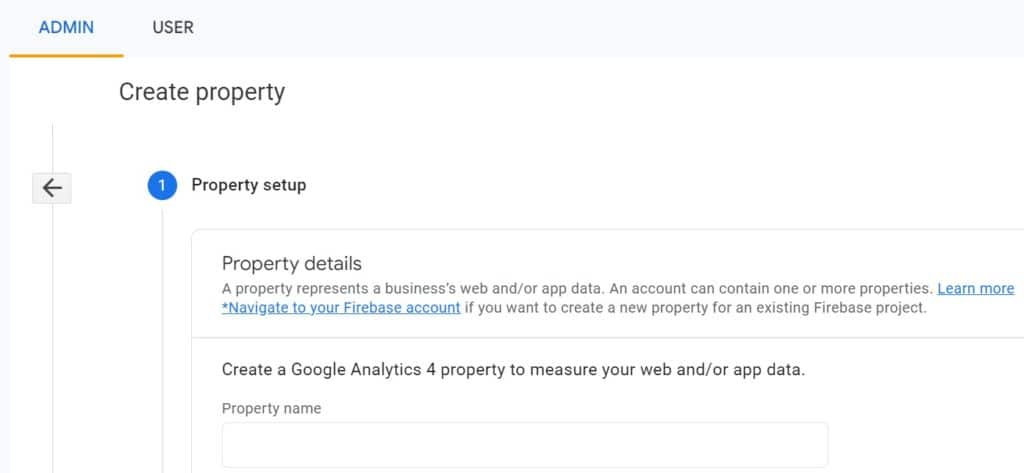Click the Property setup step label

249,186
